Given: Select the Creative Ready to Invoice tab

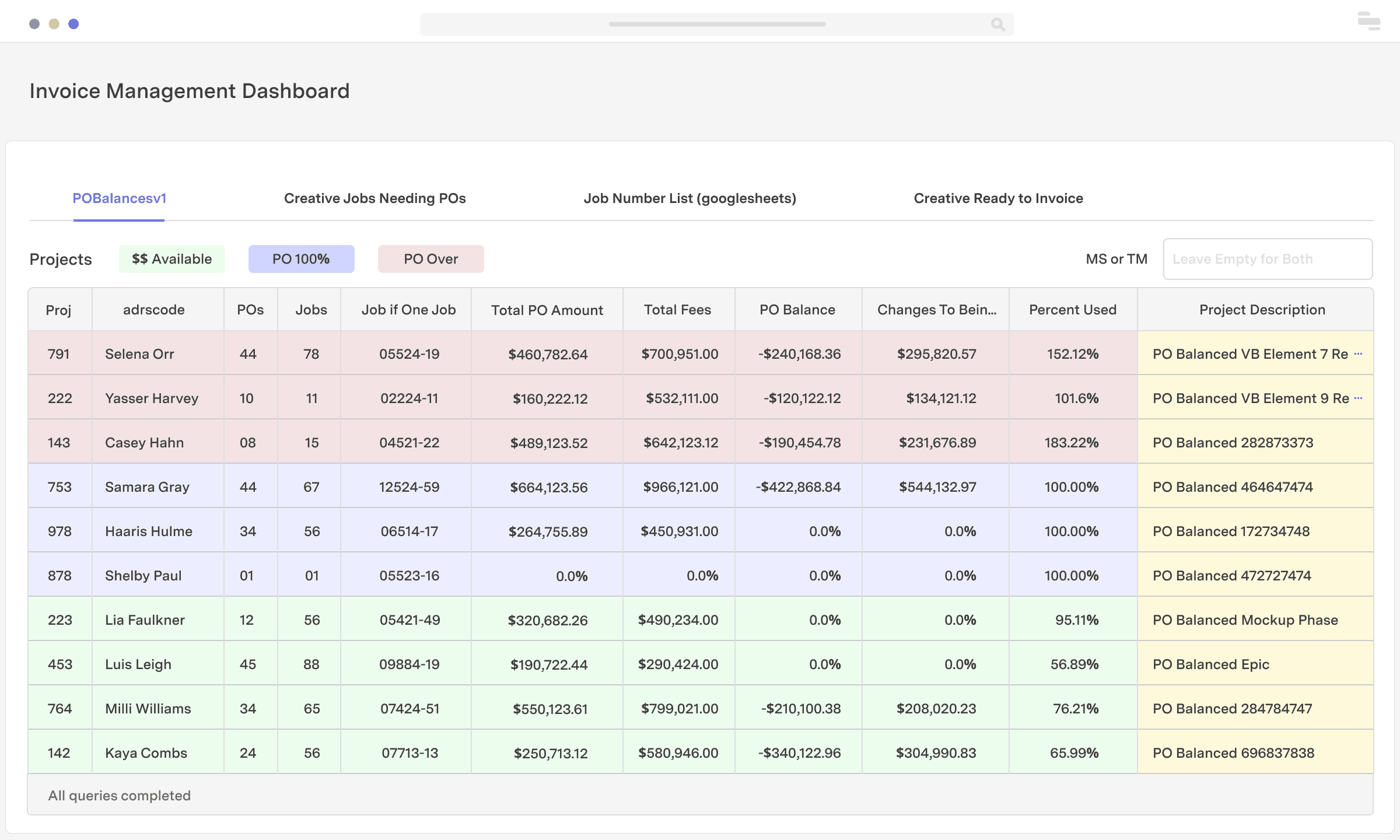Looking at the screenshot, I should 998,198.
